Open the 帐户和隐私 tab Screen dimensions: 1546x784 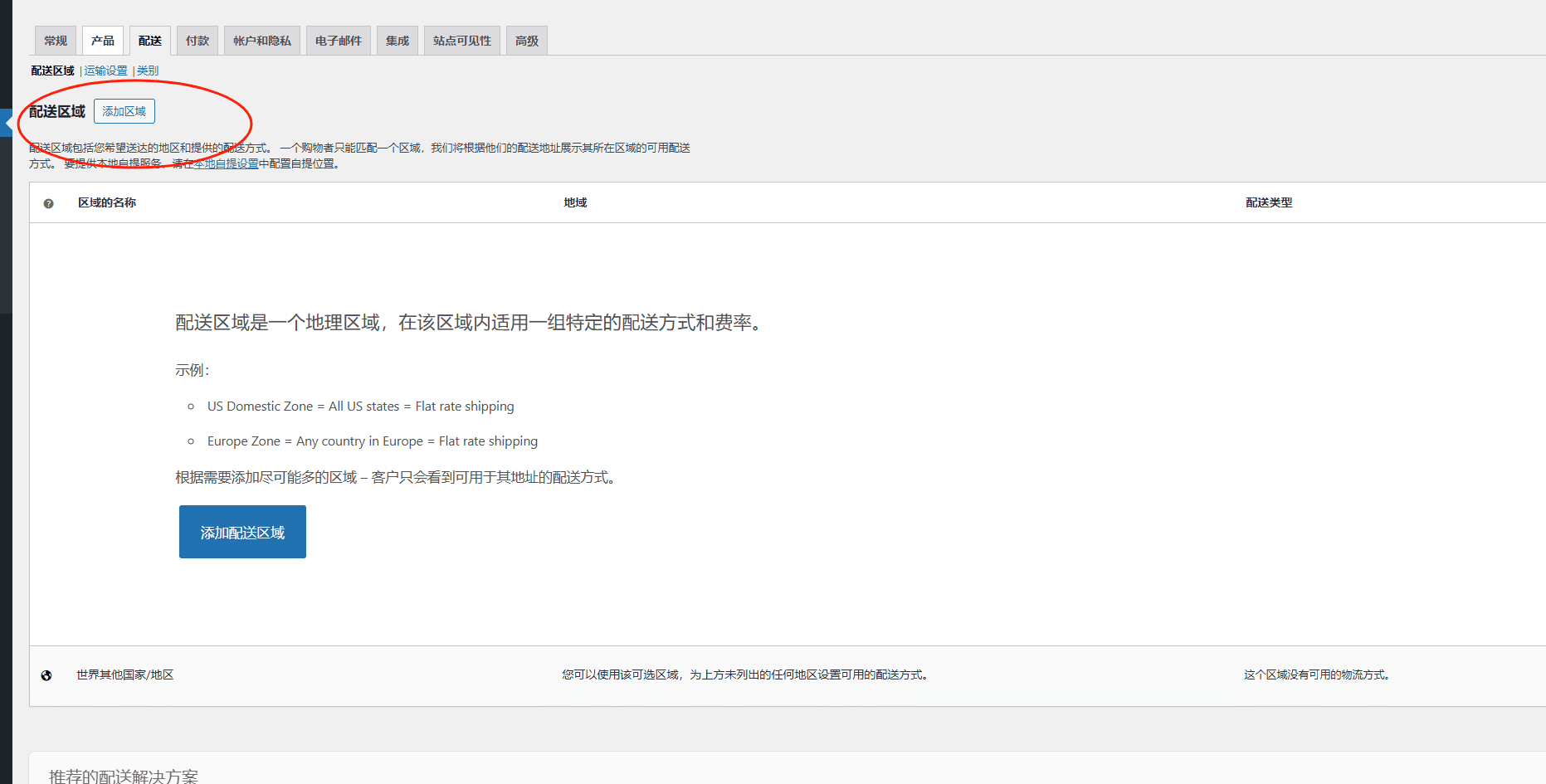262,41
